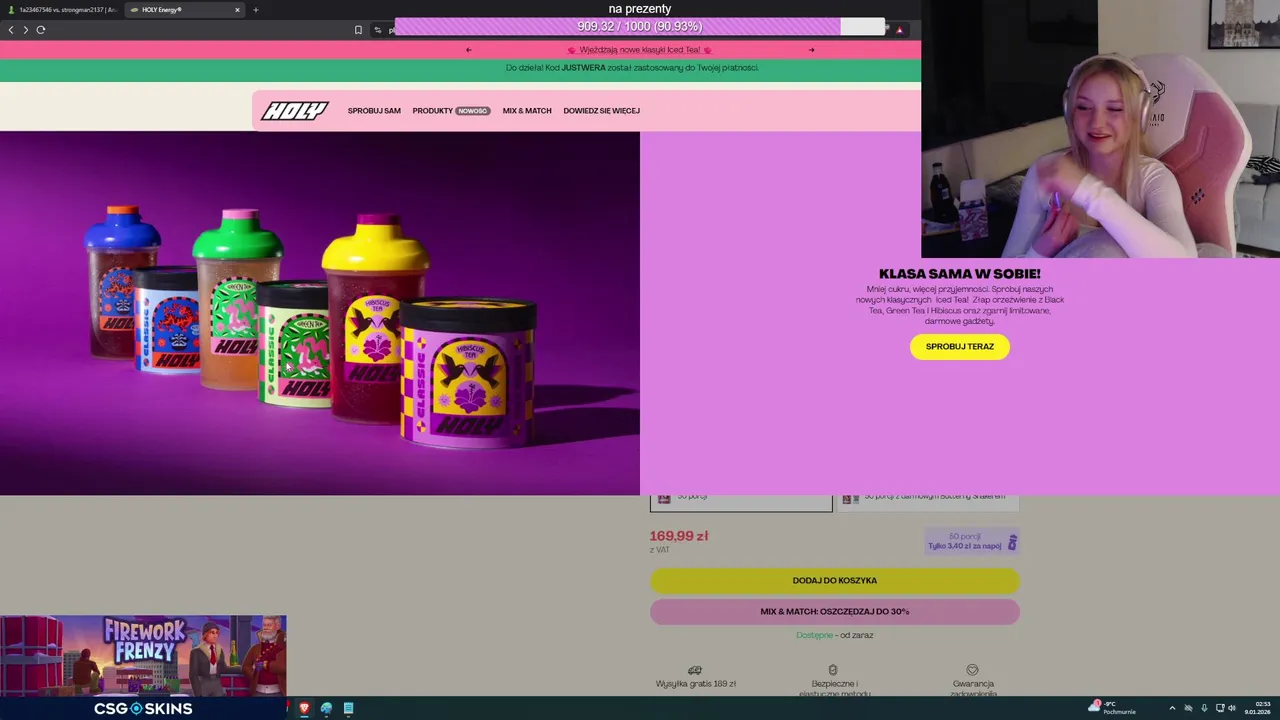Show previous announcement with left arrow

click(x=468, y=50)
